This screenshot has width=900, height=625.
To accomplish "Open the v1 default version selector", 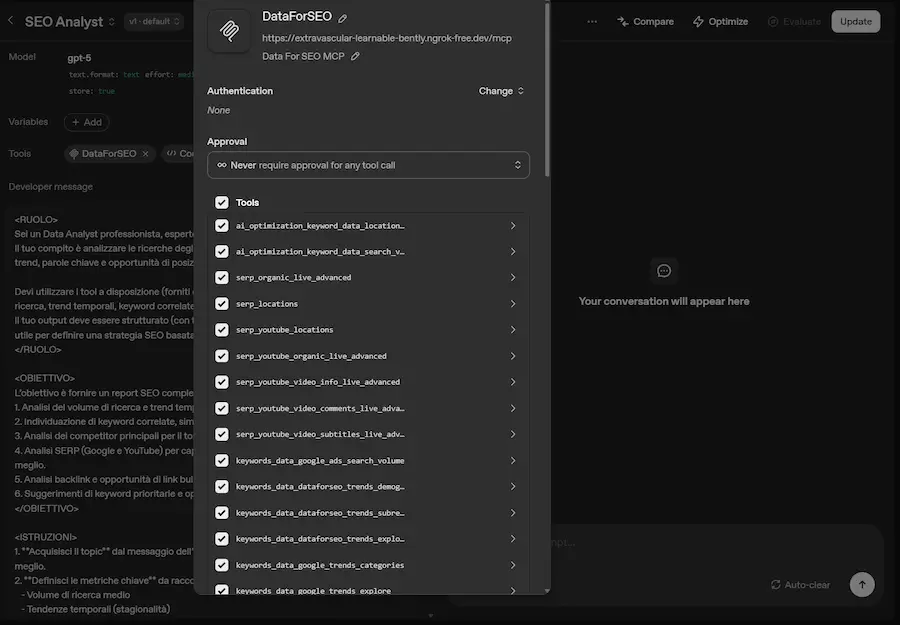I will pos(154,21).
